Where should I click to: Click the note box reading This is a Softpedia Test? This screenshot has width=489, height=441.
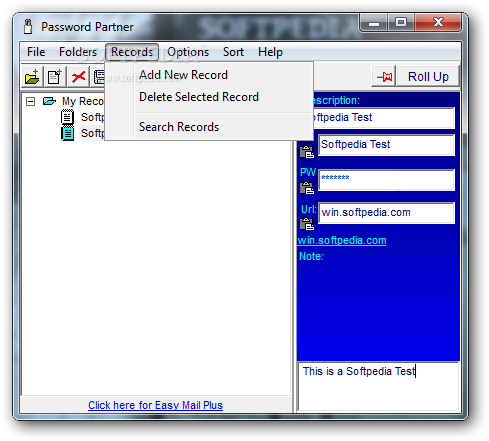(x=378, y=387)
